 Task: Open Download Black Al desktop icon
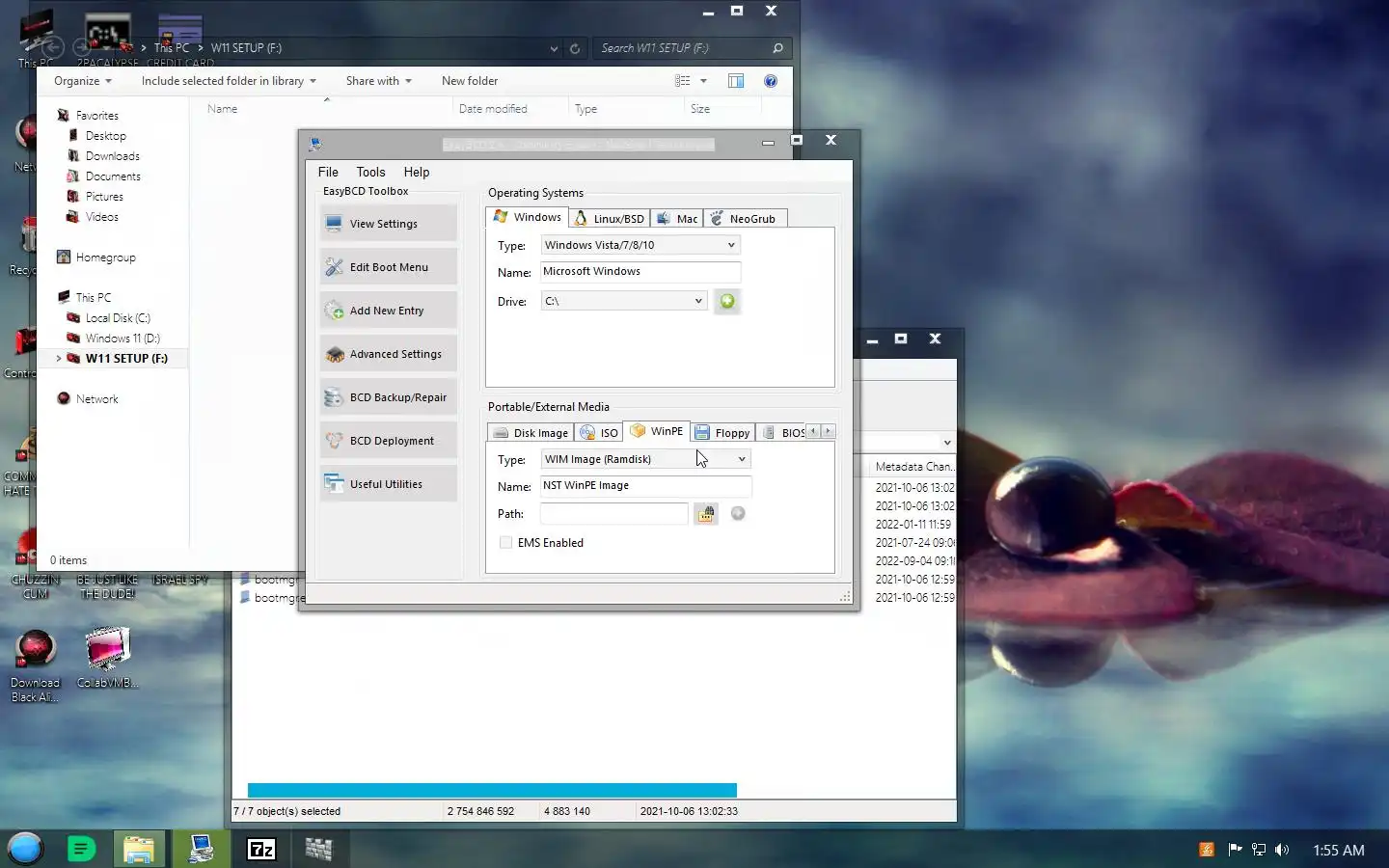(x=35, y=665)
